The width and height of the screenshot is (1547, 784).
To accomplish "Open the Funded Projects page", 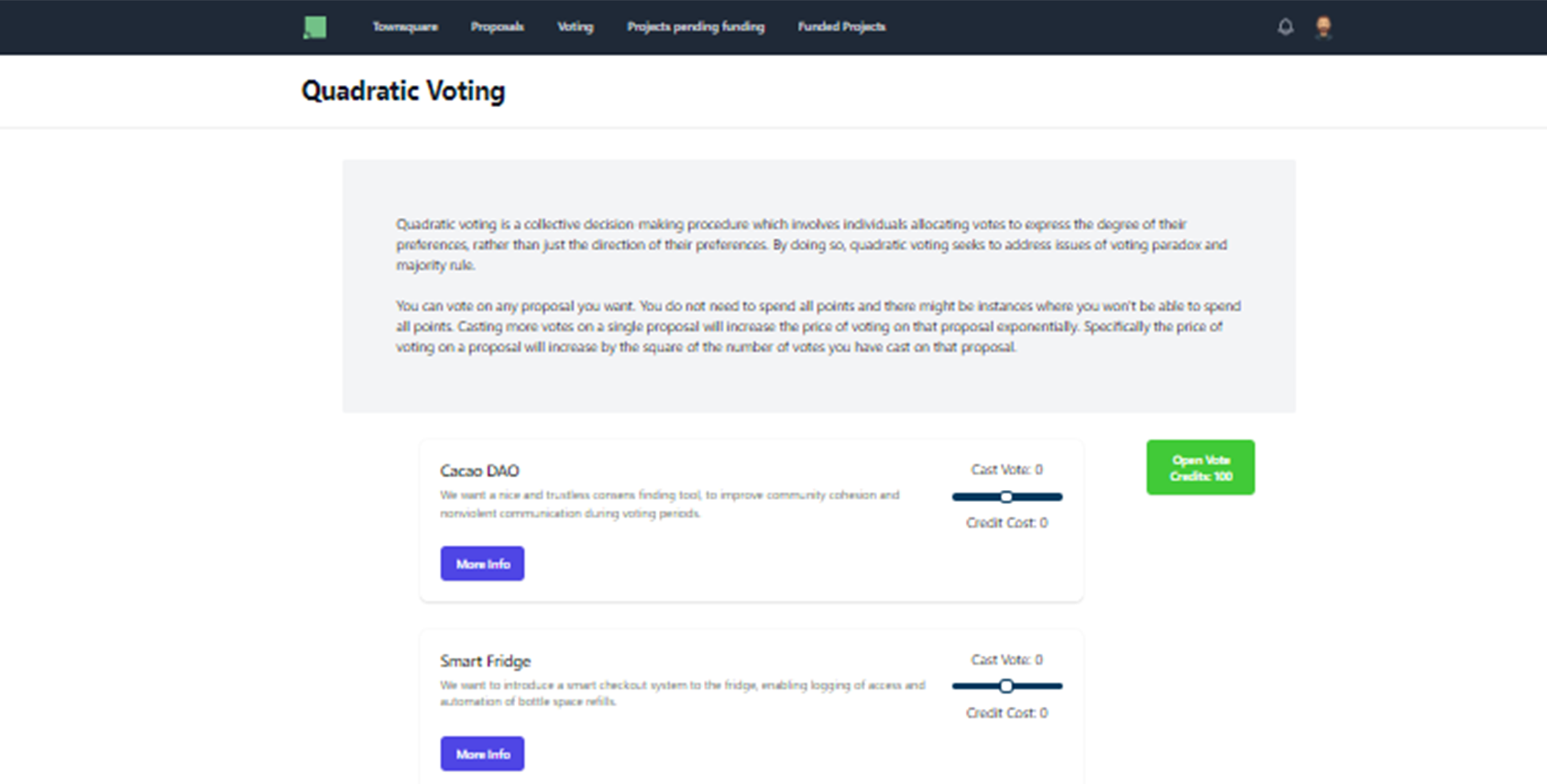I will 841,27.
